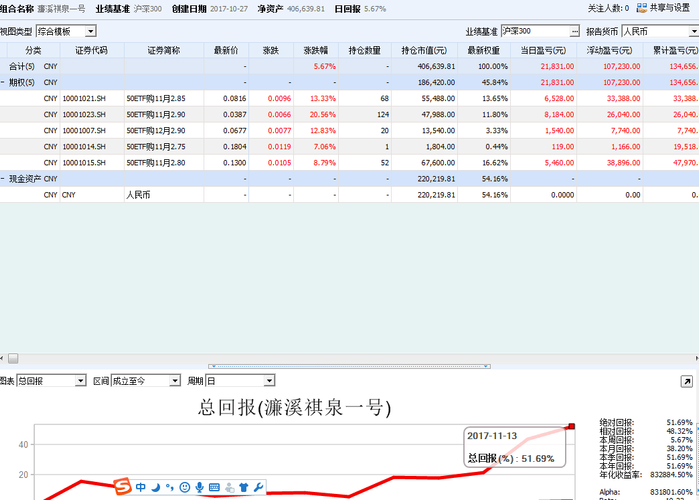Open the emoji smiley panel in Sogou toolbar
Image resolution: width=699 pixels, height=500 pixels.
click(x=185, y=488)
